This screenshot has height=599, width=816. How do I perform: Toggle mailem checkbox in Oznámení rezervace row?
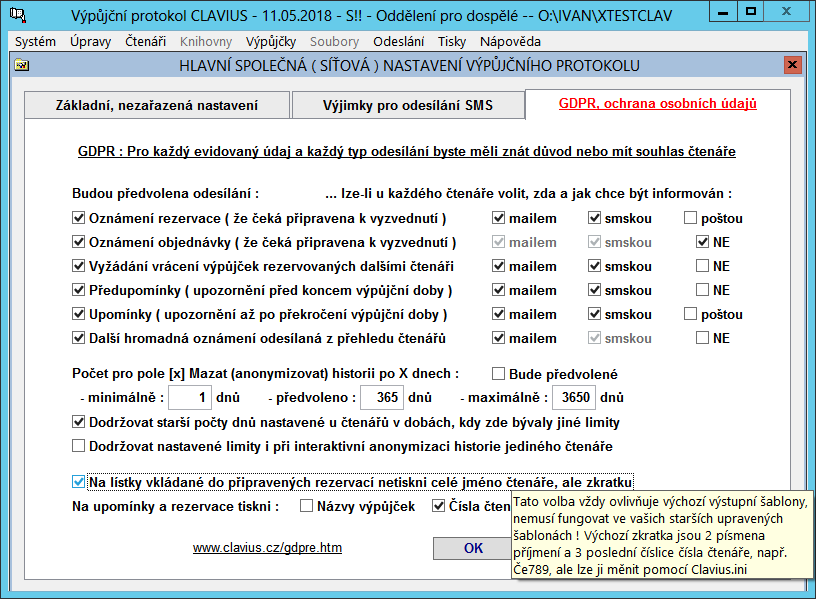point(499,218)
